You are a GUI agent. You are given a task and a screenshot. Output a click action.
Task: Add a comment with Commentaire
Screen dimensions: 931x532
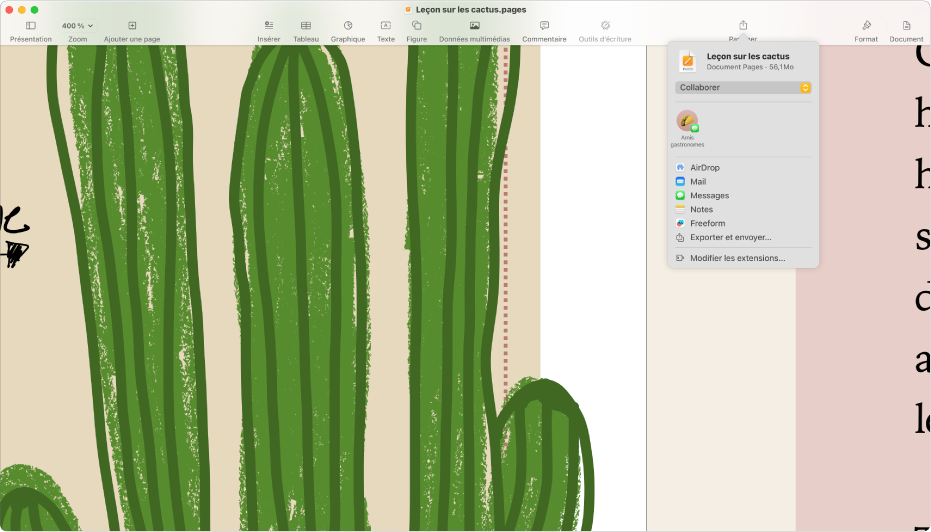point(544,30)
